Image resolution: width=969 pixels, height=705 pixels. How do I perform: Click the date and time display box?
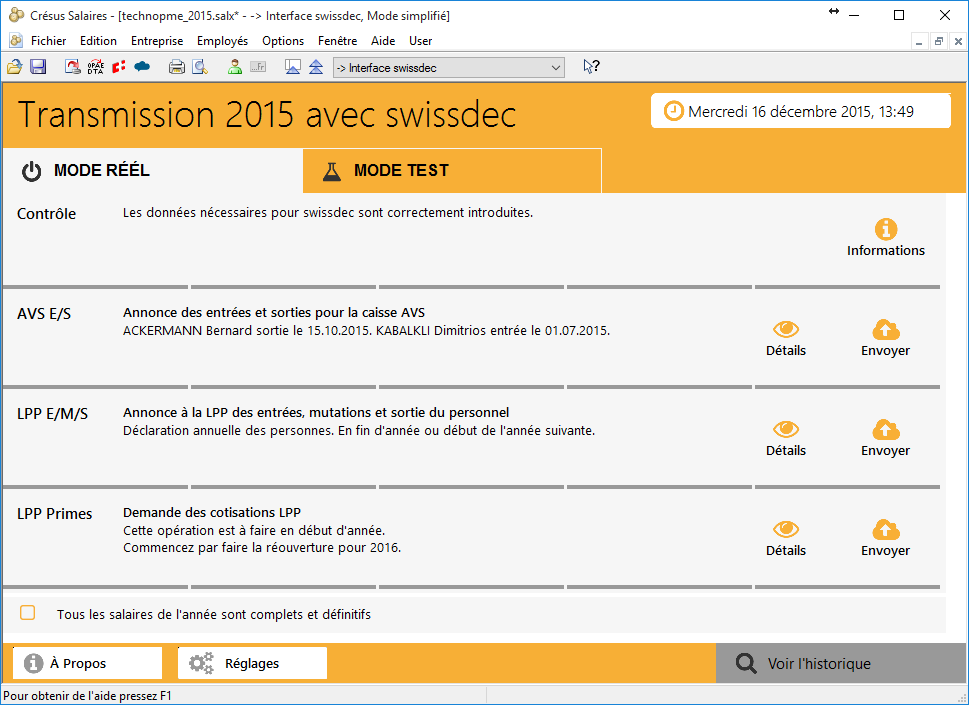(800, 111)
